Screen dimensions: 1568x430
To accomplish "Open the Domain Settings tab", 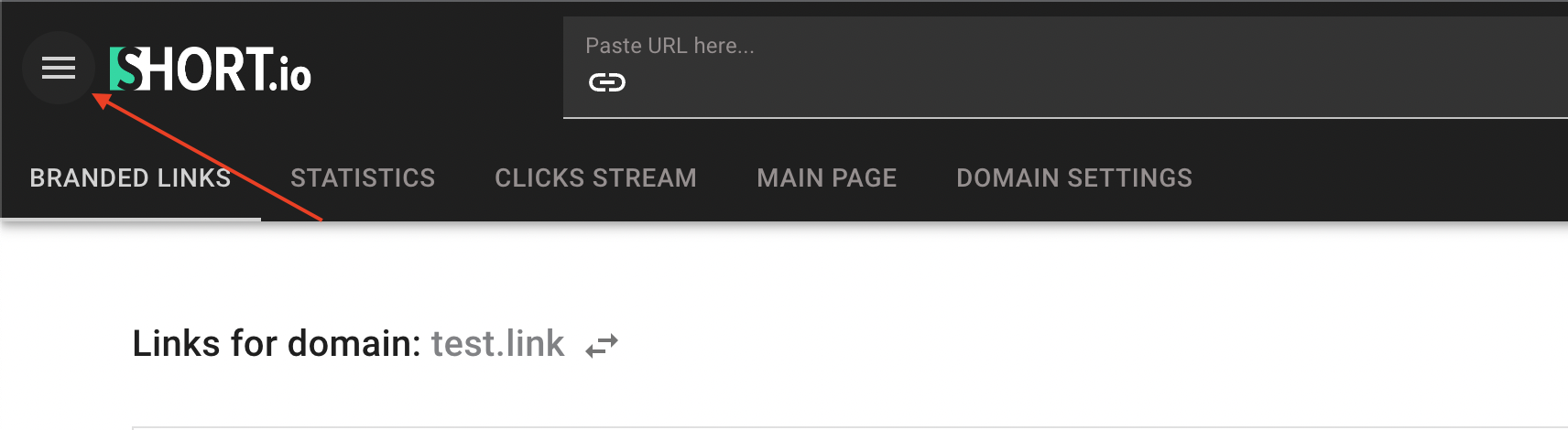I will (x=1073, y=177).
